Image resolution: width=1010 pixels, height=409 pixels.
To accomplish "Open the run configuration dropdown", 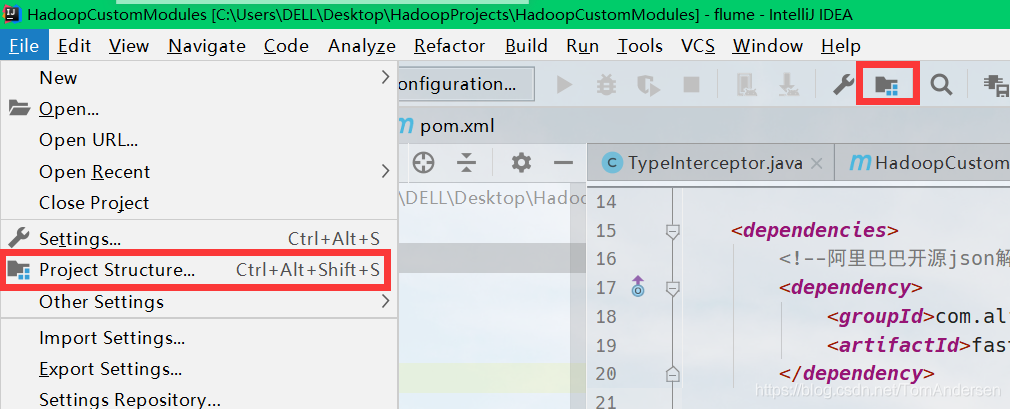I will click(466, 84).
